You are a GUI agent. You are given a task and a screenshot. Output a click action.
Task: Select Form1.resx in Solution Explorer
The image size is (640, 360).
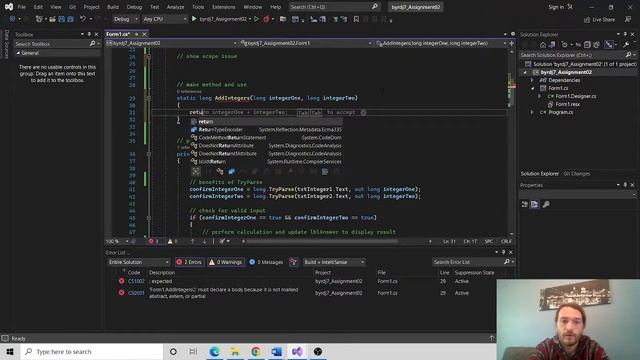pos(567,104)
